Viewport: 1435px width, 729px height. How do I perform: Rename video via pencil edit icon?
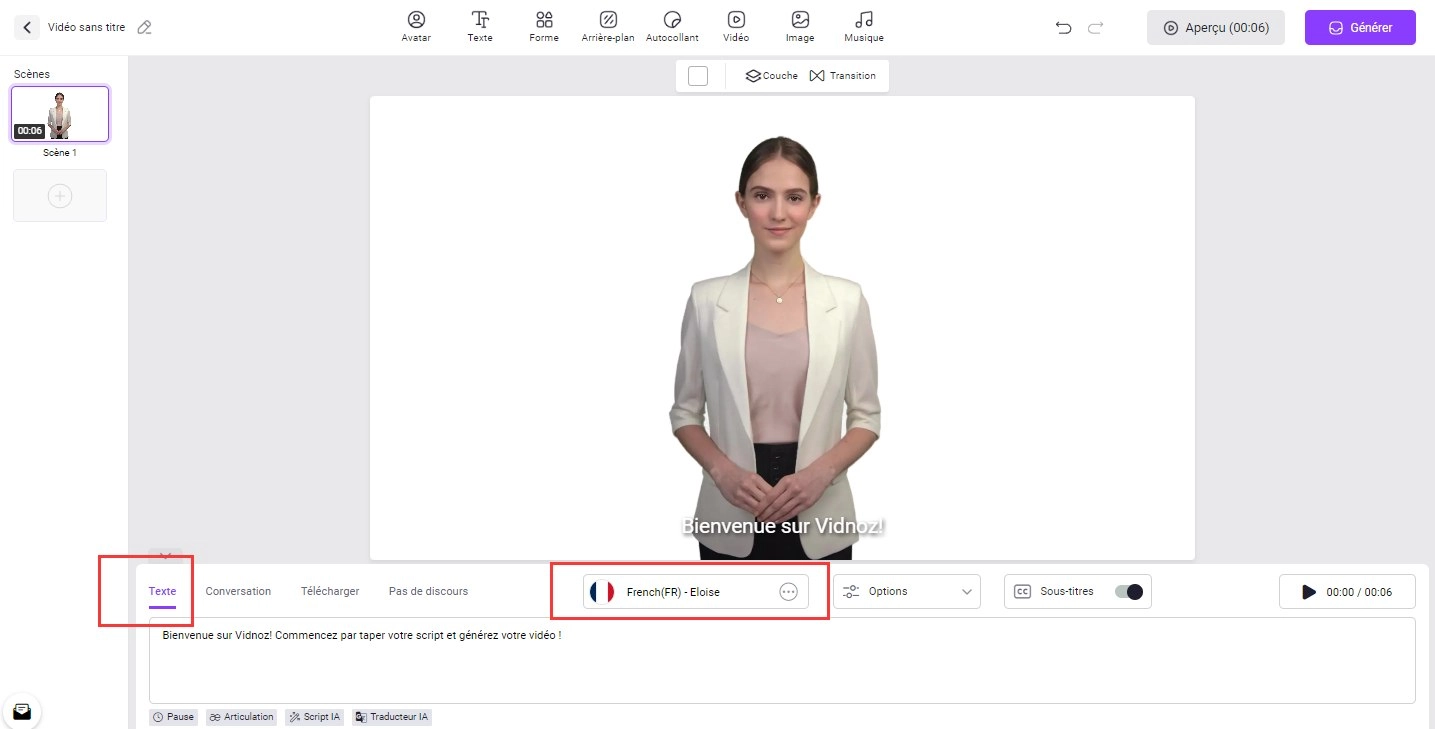(x=144, y=28)
